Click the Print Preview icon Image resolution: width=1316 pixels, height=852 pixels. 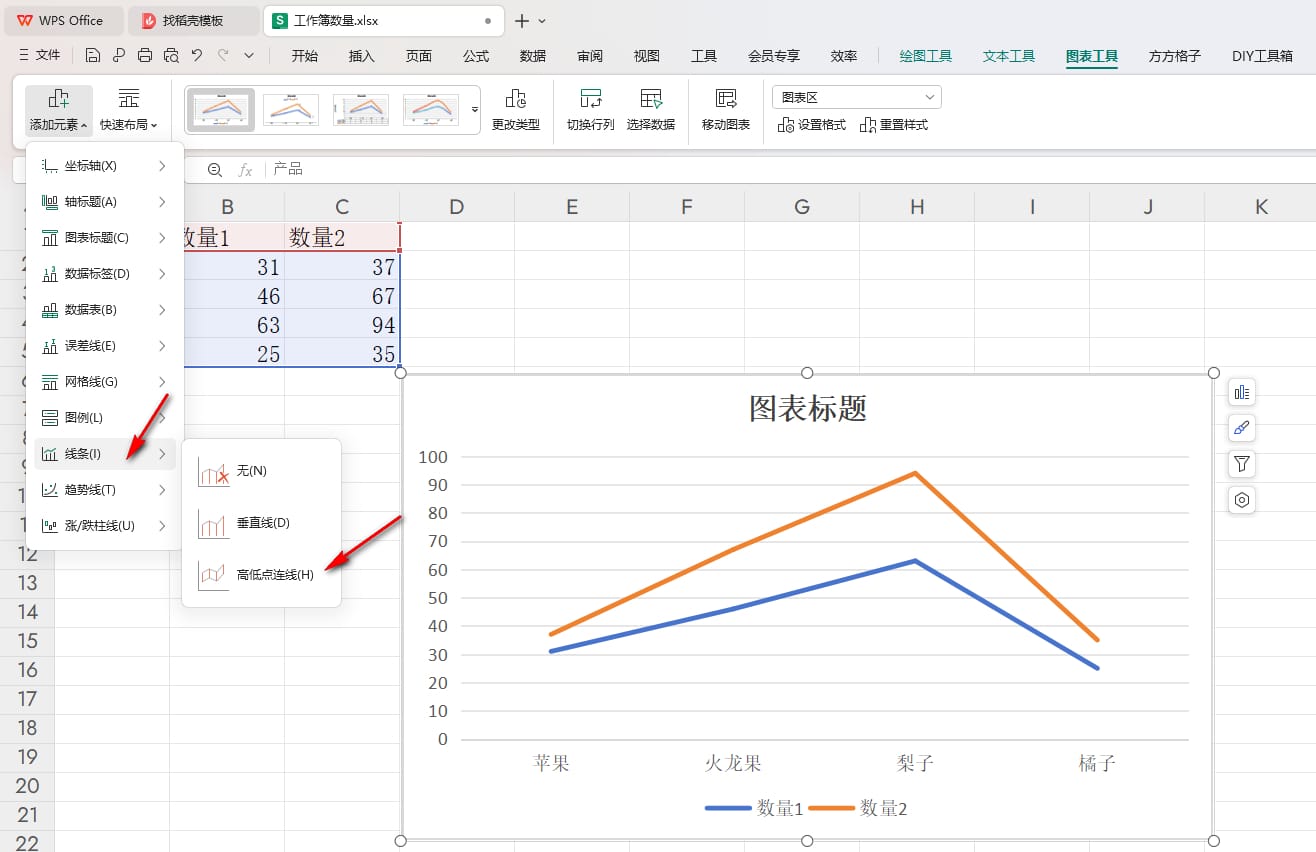(171, 56)
